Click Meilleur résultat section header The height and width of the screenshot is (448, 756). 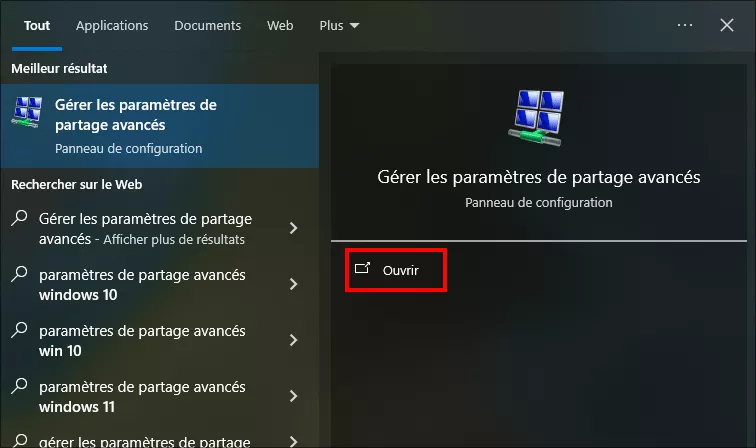click(59, 68)
